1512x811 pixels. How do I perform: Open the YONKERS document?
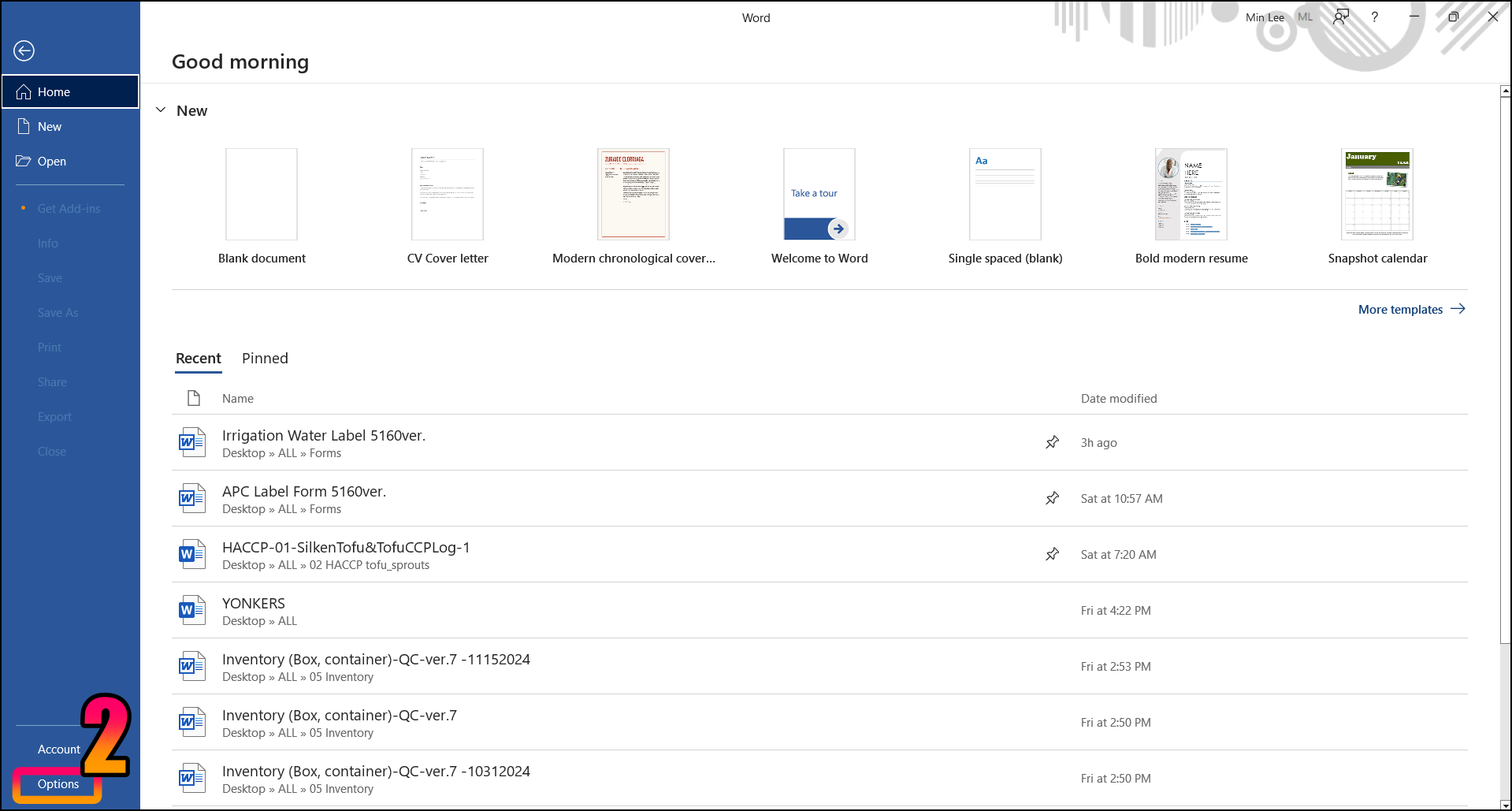(819, 611)
